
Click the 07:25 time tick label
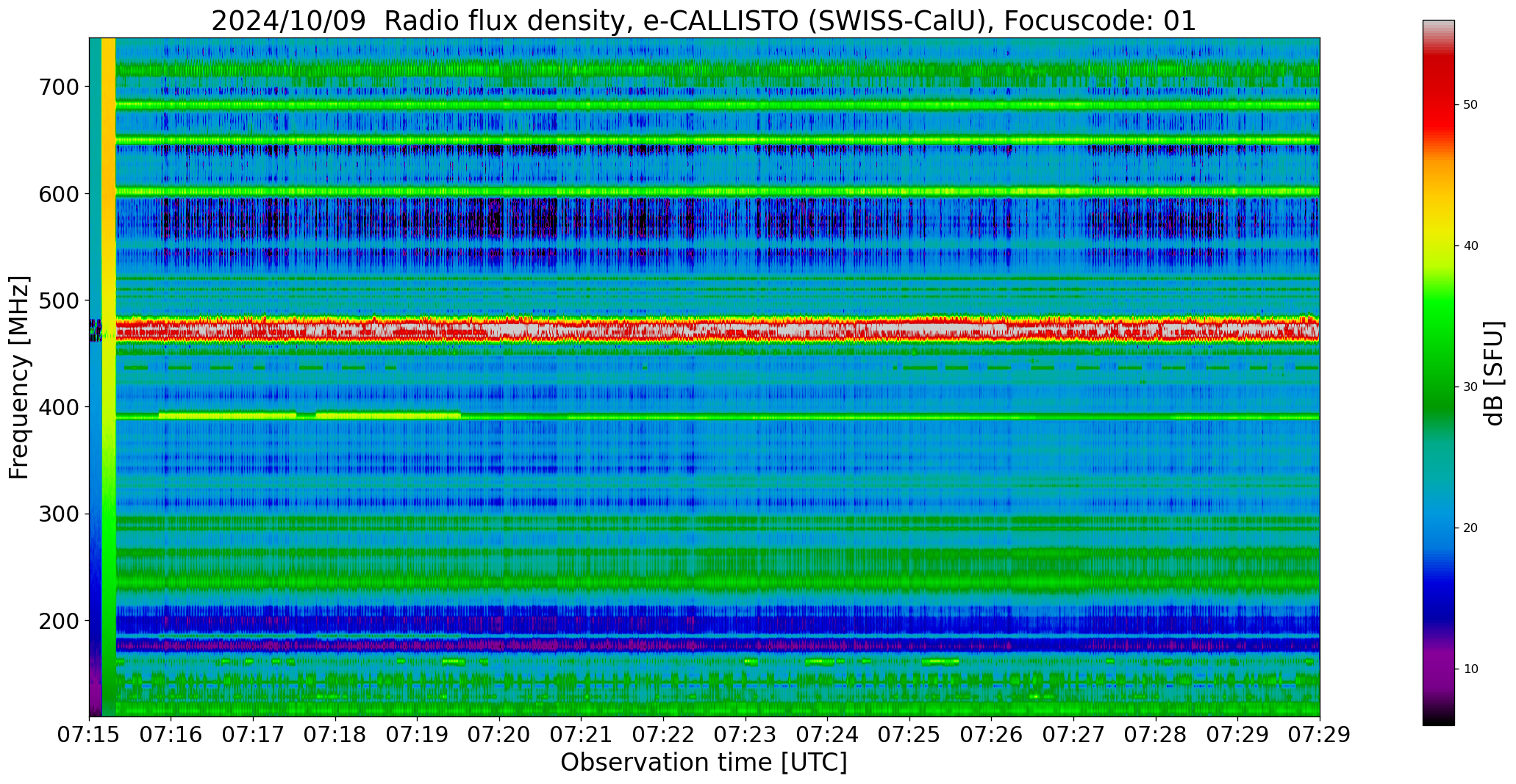click(909, 735)
